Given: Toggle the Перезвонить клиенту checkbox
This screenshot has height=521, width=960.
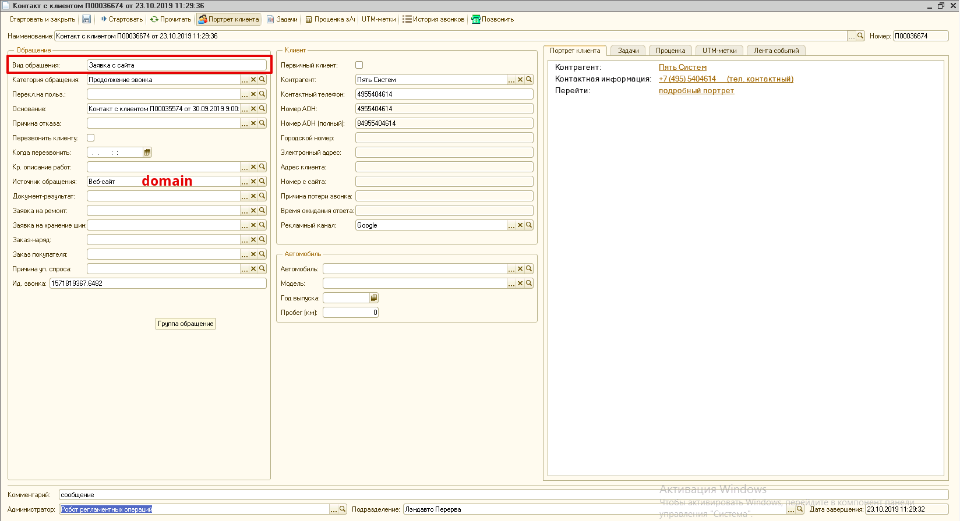Looking at the screenshot, I should [x=91, y=137].
